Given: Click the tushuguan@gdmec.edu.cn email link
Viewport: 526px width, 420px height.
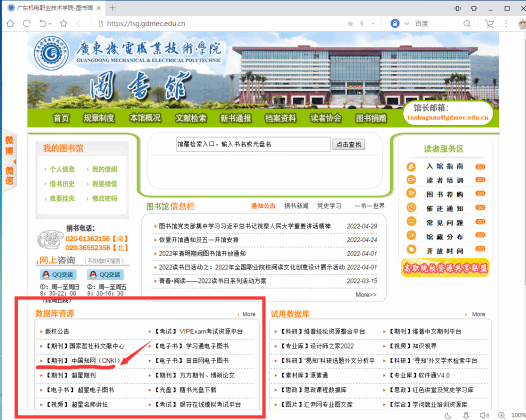Looking at the screenshot, I should pyautogui.click(x=448, y=117).
